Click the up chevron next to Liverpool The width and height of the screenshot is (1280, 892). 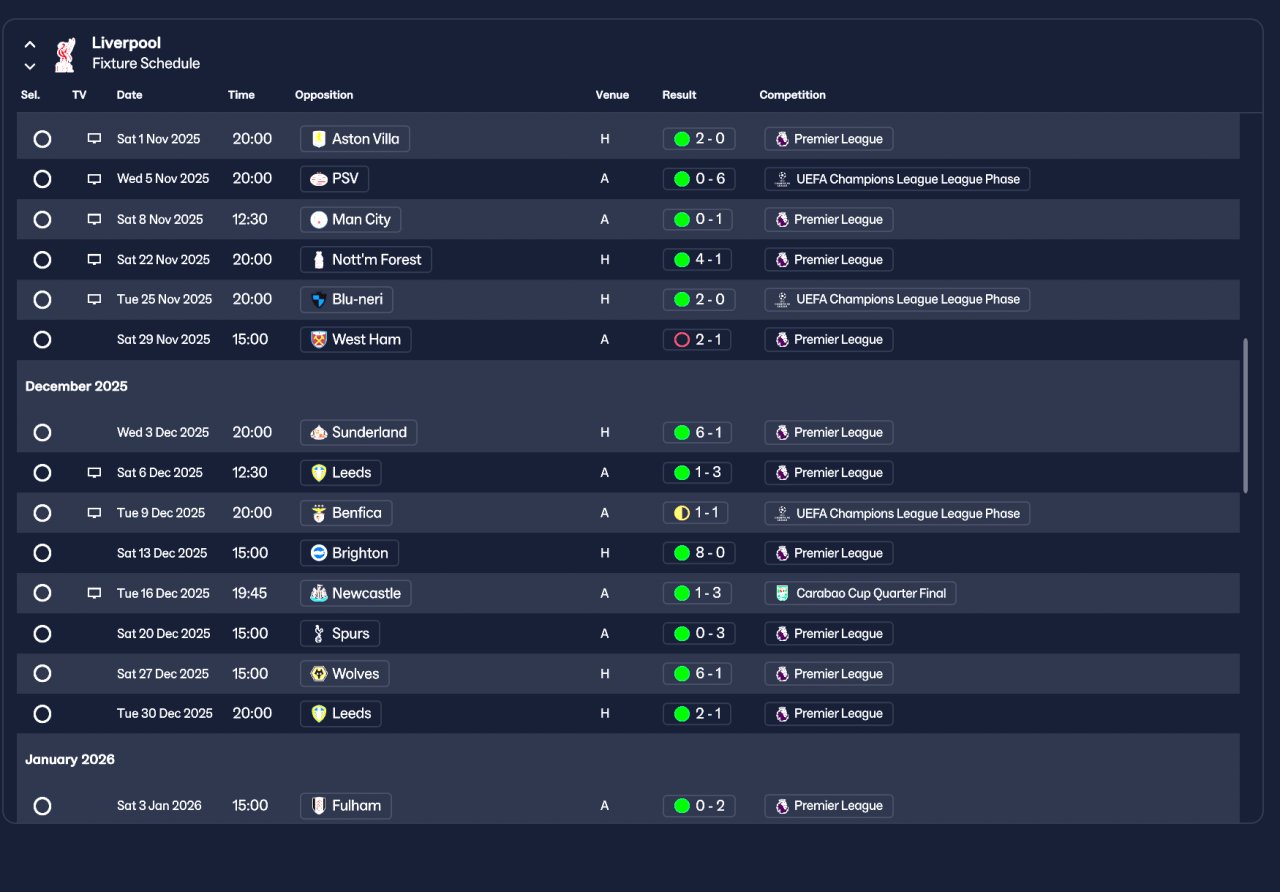pos(30,45)
